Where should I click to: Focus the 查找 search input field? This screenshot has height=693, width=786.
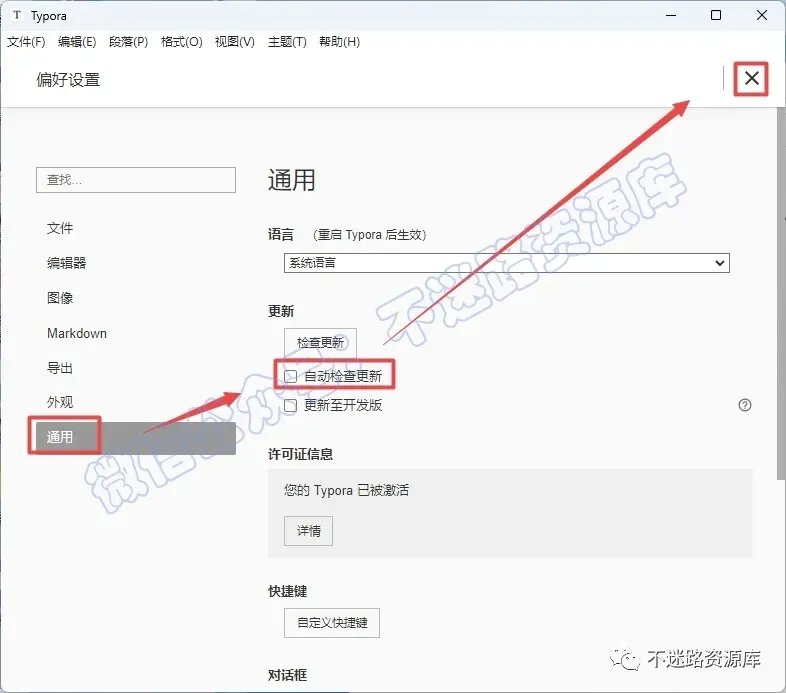136,180
